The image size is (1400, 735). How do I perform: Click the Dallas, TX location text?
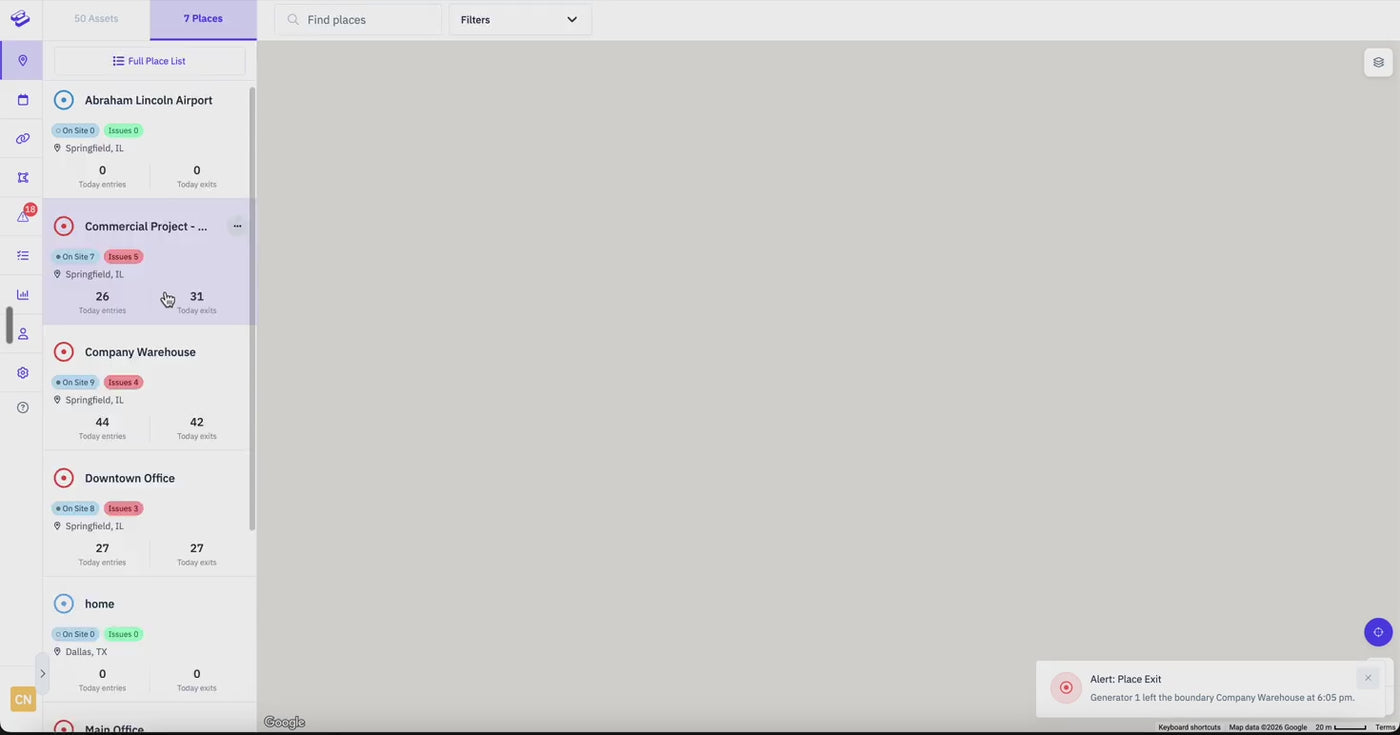[x=88, y=652]
